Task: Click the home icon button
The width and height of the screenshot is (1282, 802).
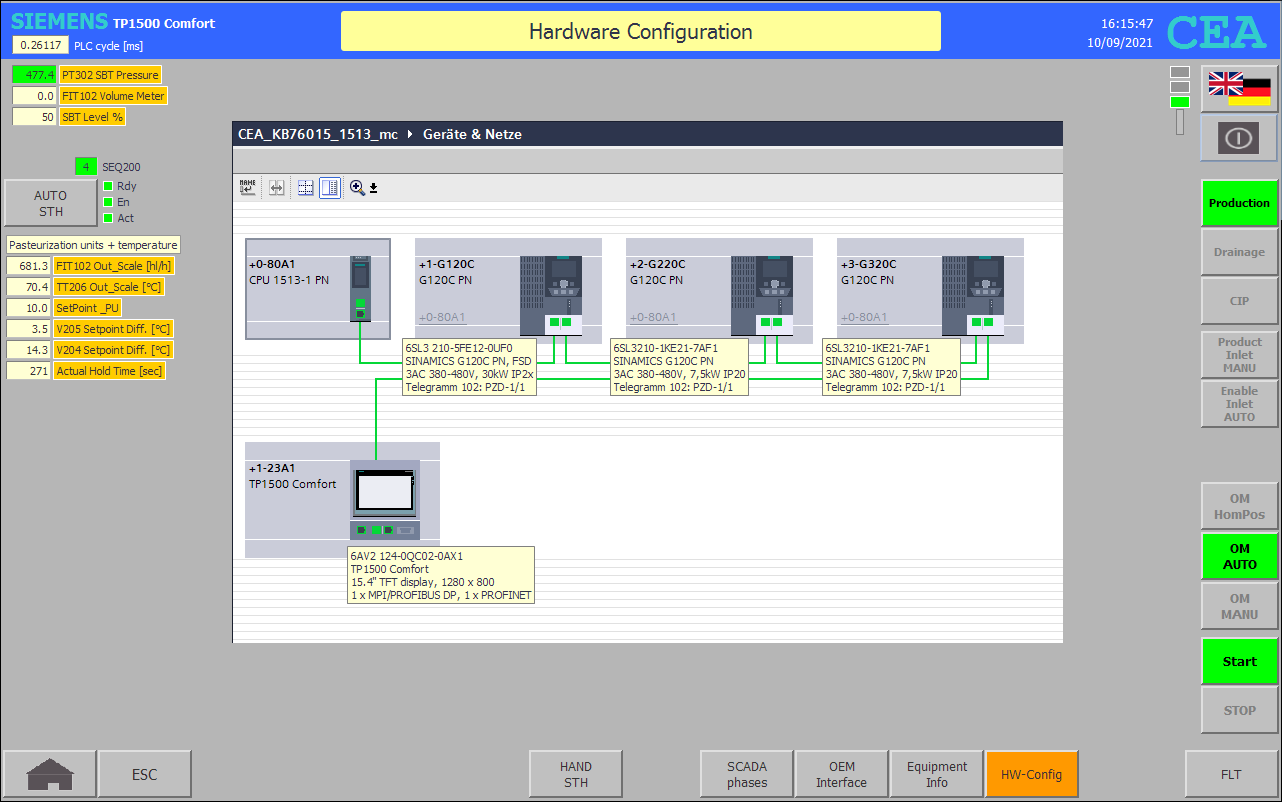Action: (x=50, y=774)
